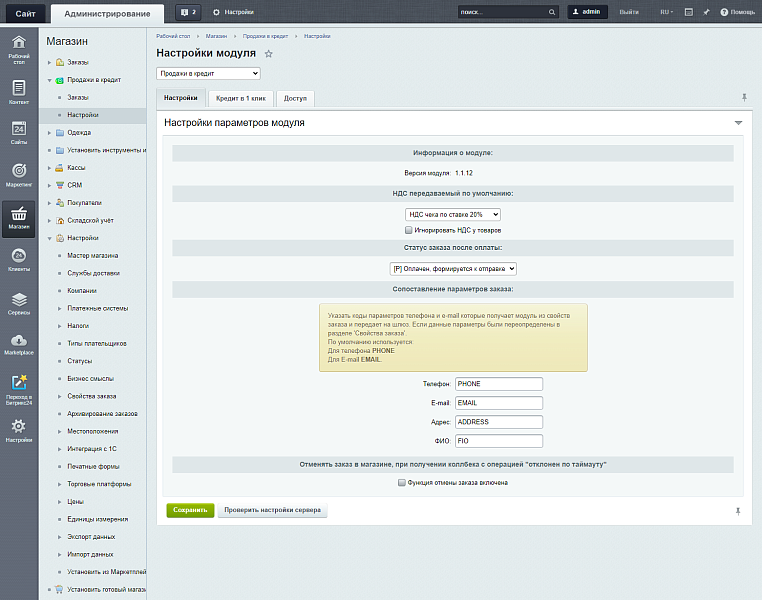Open the Клиенты sidebar icon
Screen dimensions: 762x600
coord(19,260)
